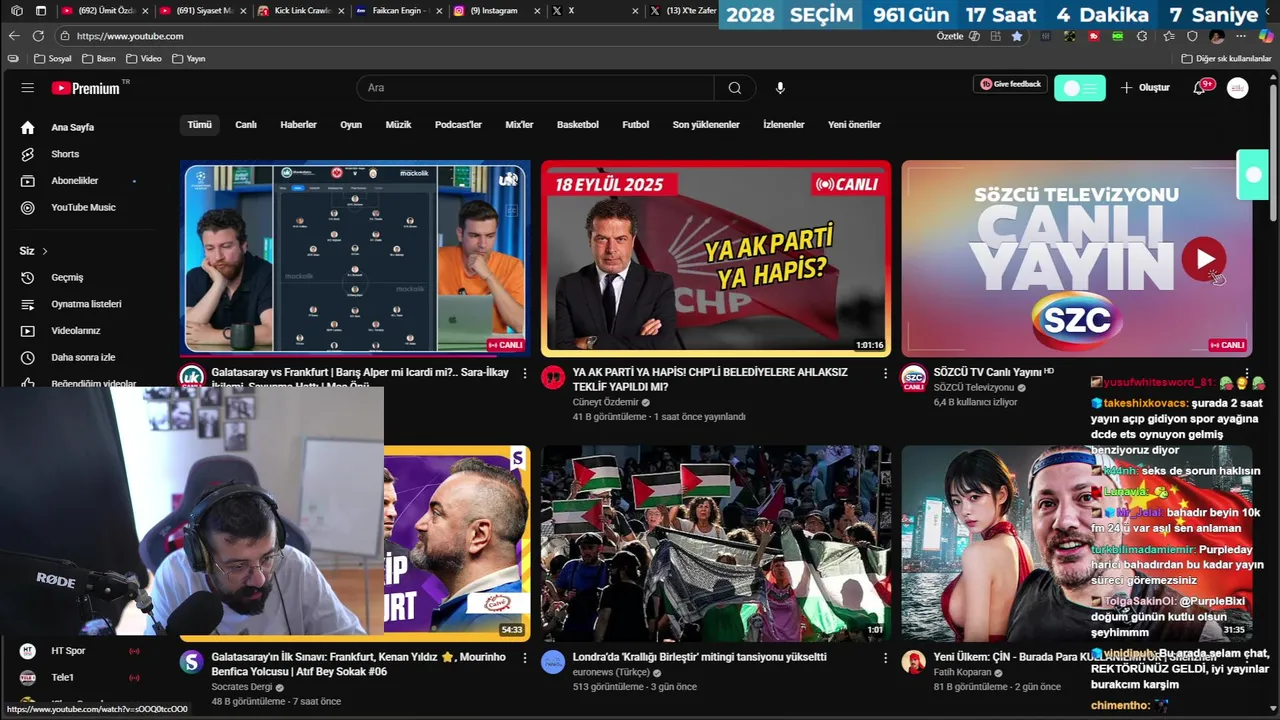Viewport: 1280px width, 720px height.
Task: Open options menu for the Galatasaray vs Frankfurt video
Action: pyautogui.click(x=524, y=373)
